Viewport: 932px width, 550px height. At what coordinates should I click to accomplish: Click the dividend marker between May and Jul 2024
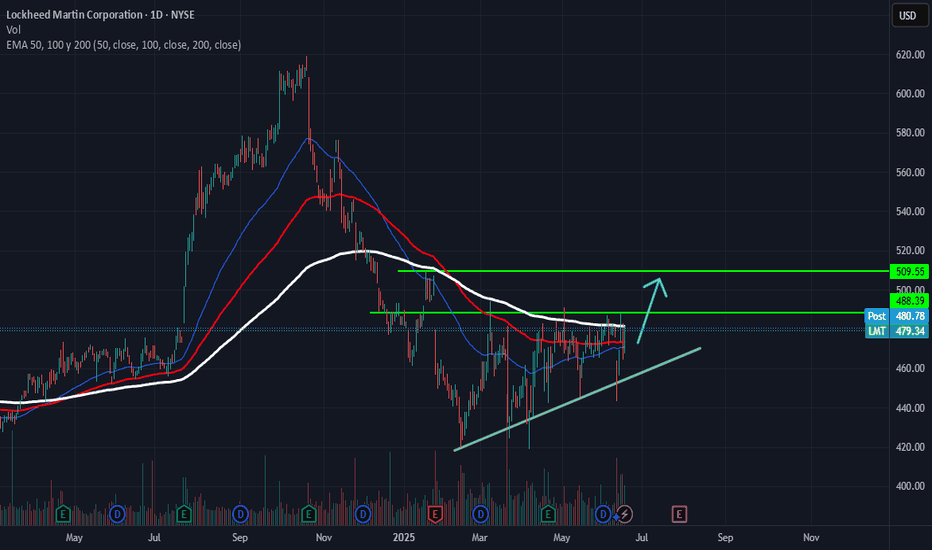tap(117, 514)
